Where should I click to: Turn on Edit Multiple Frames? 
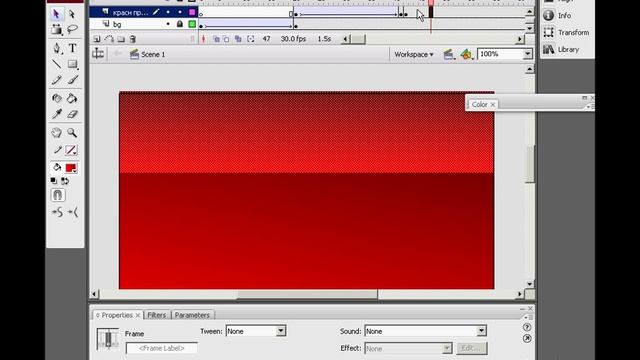[238, 39]
